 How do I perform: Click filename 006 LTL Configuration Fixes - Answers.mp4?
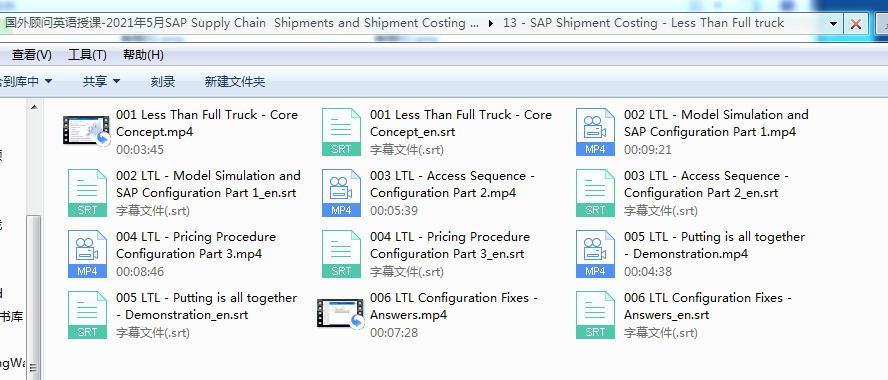coord(454,306)
